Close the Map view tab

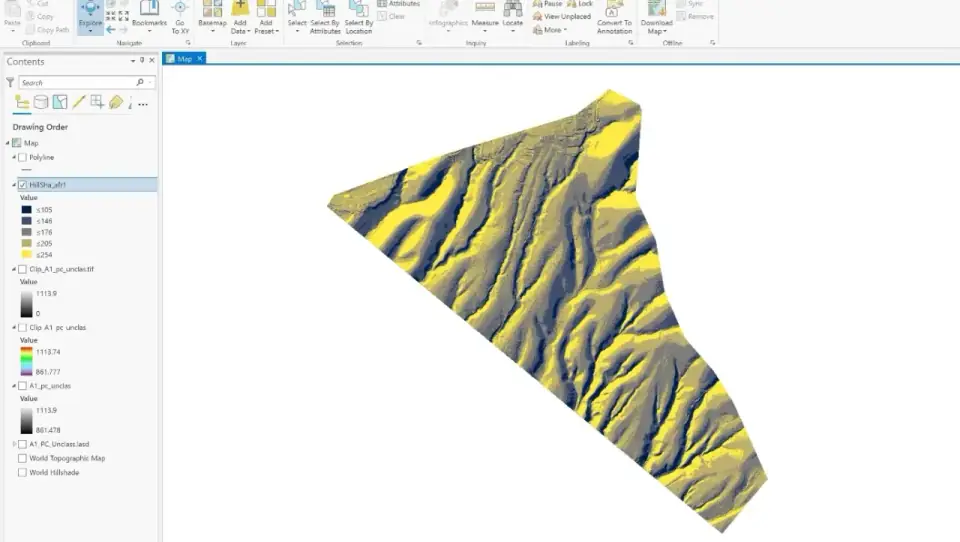tap(200, 59)
